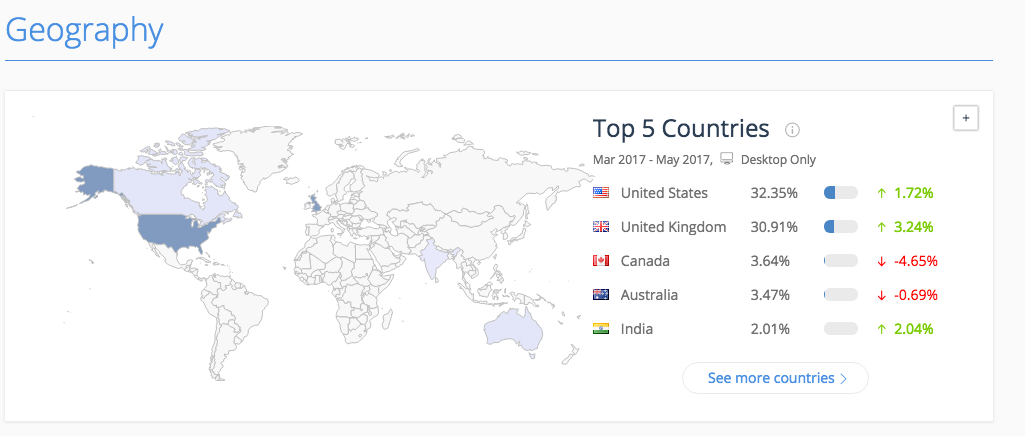Click the United Kingdom flag icon
This screenshot has height=436, width=1025.
click(601, 227)
